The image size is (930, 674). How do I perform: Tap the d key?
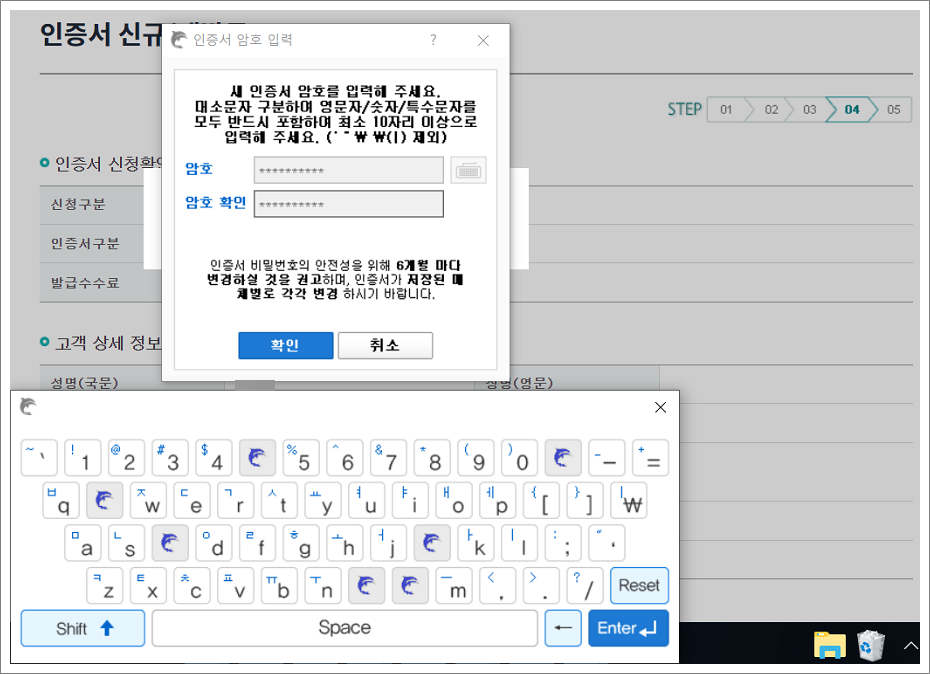214,543
